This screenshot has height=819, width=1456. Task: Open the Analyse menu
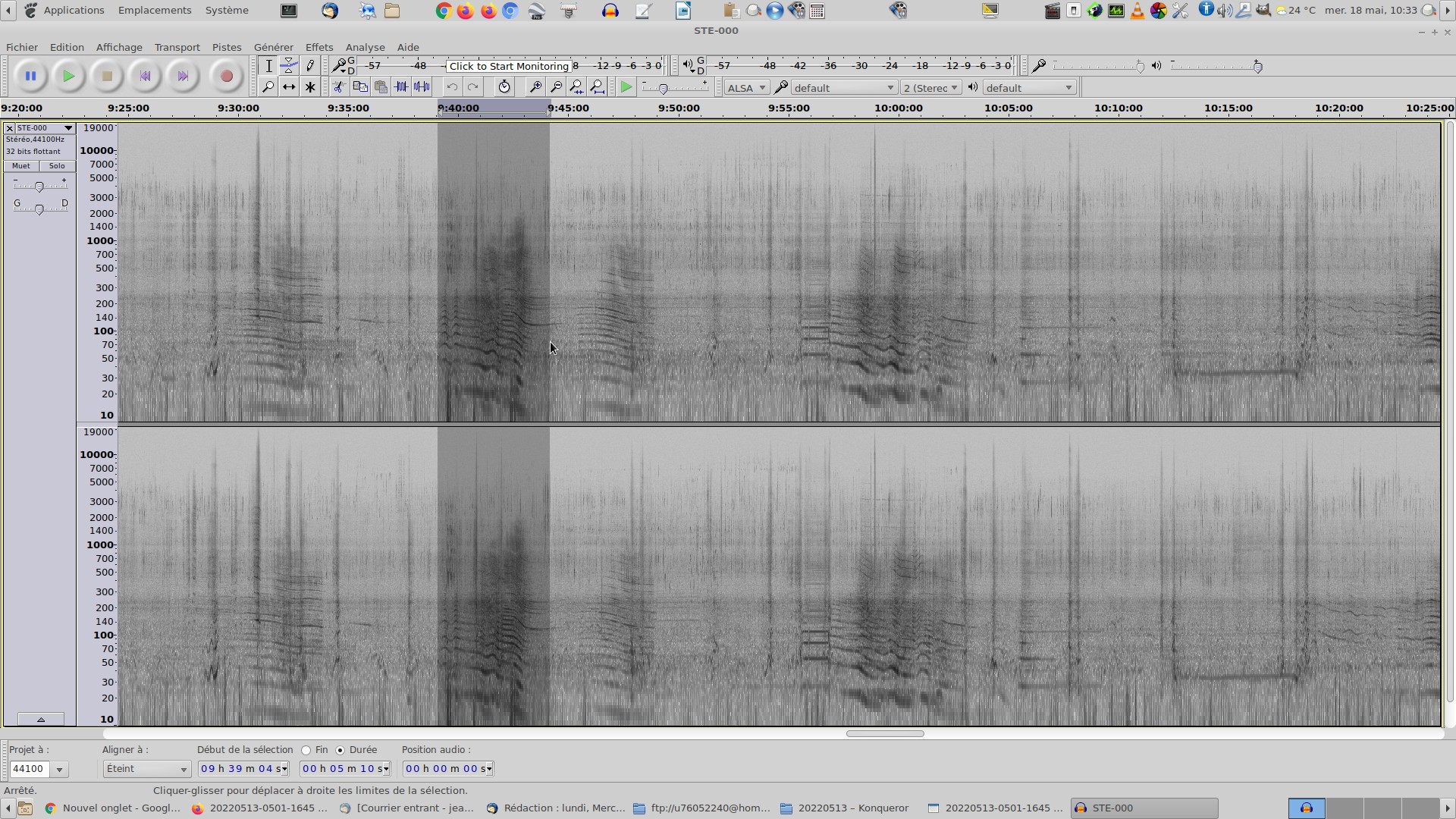pyautogui.click(x=365, y=47)
